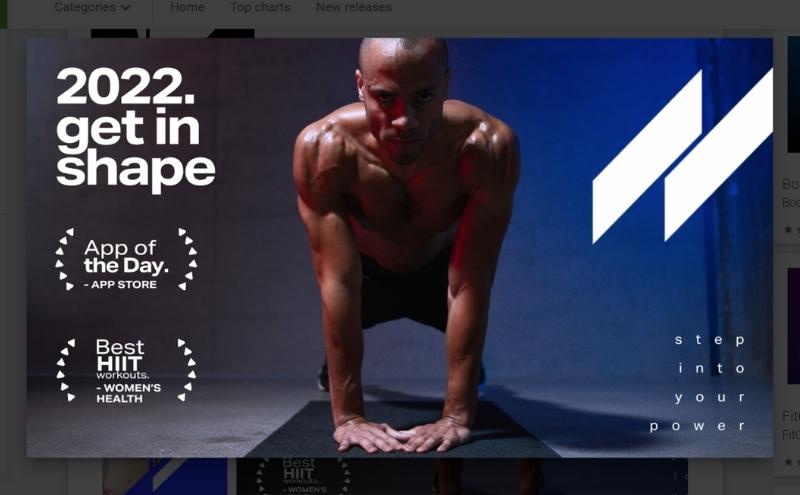Open the Categories dropdown menu
The image size is (800, 495).
[92, 7]
